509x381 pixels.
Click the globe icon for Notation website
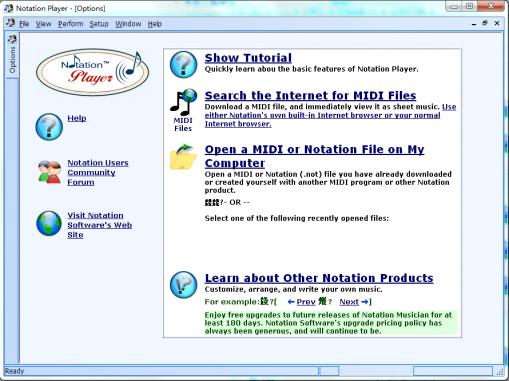[49, 223]
